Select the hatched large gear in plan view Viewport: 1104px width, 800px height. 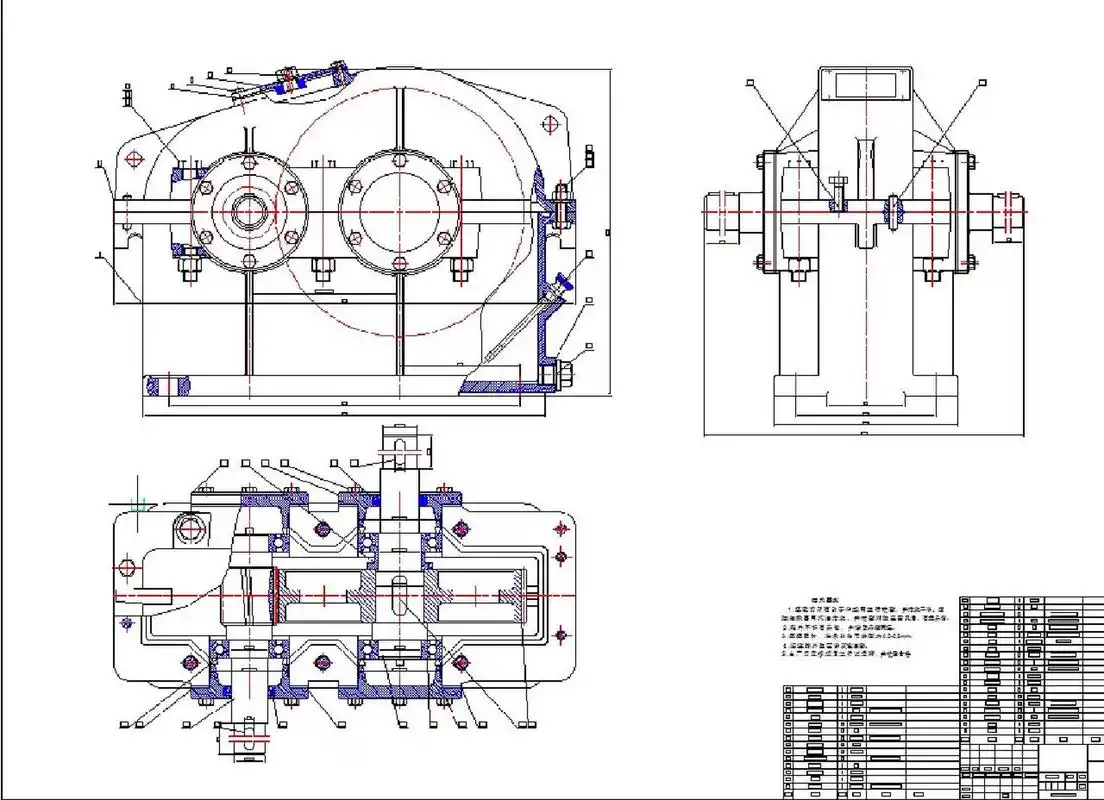click(x=398, y=597)
